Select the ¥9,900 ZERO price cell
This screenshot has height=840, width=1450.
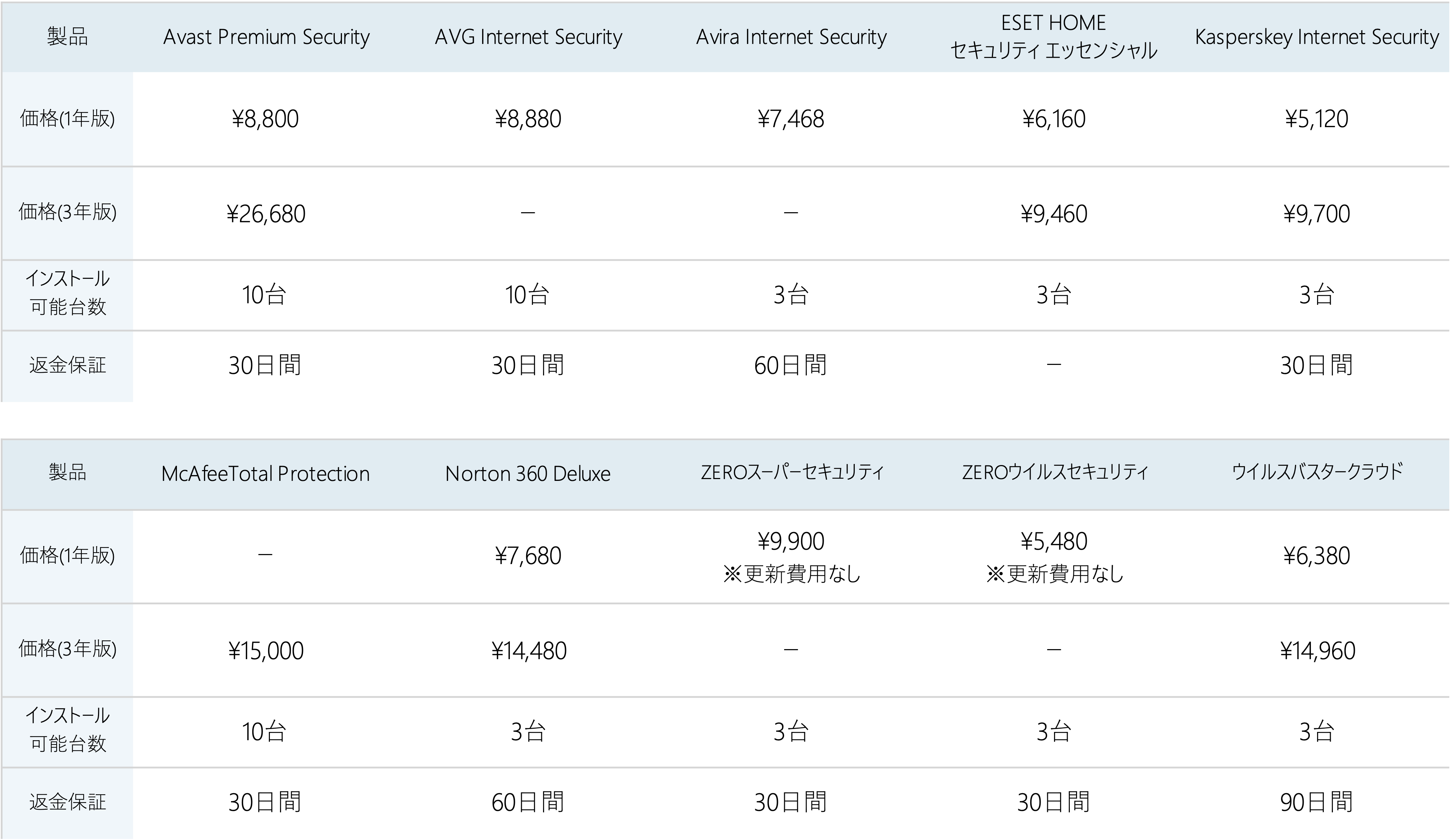(791, 541)
